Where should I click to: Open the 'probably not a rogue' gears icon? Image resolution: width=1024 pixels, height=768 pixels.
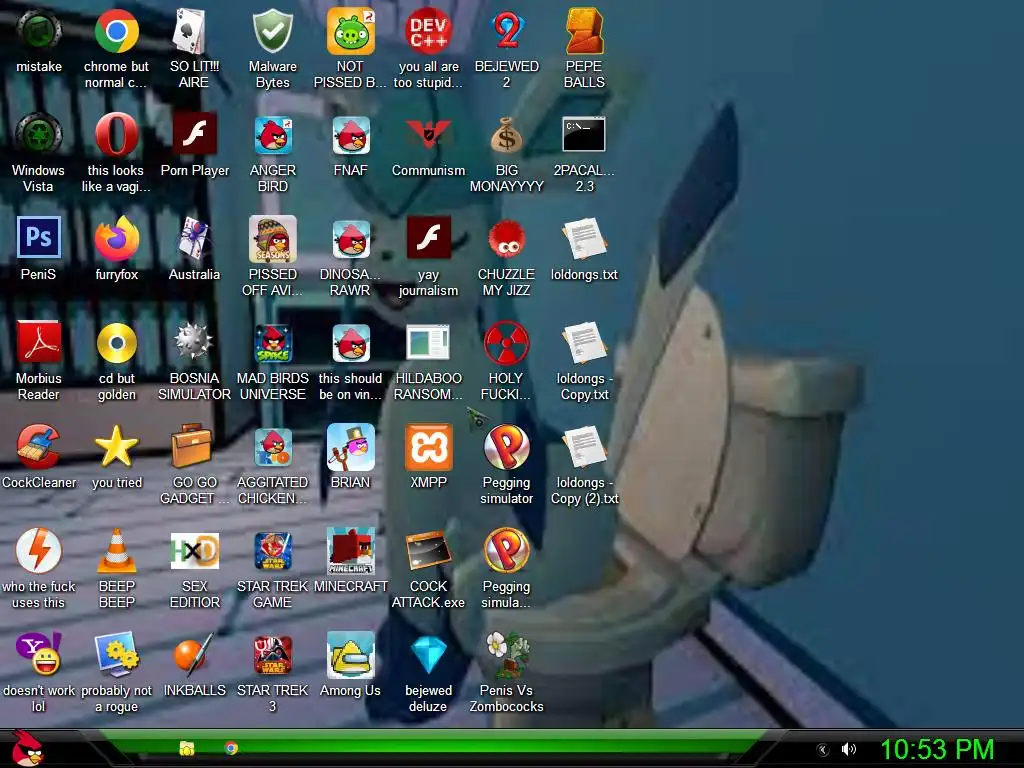(116, 654)
